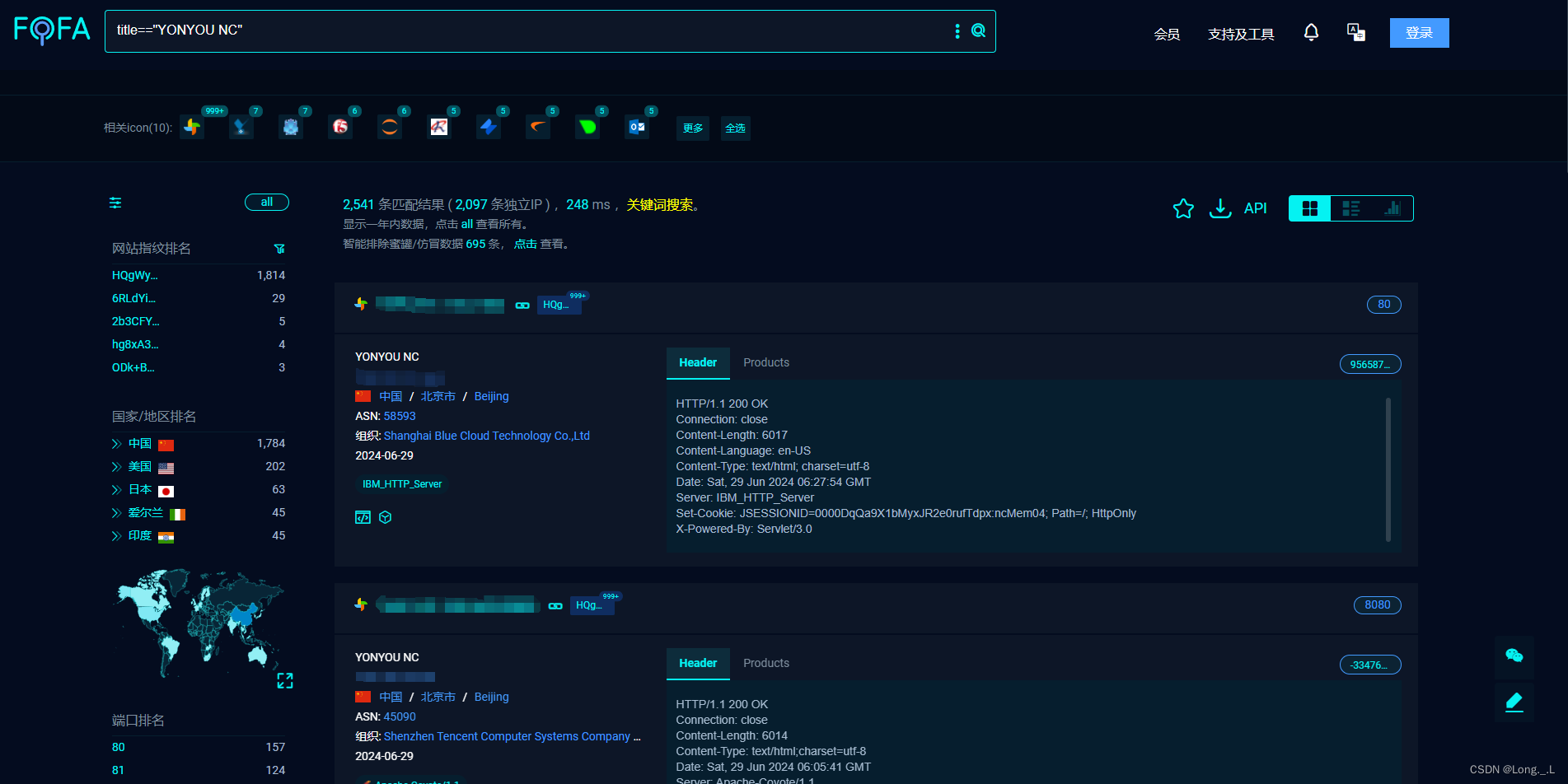Click the language translate icon
Screen dimensions: 1568x784
(1355, 32)
